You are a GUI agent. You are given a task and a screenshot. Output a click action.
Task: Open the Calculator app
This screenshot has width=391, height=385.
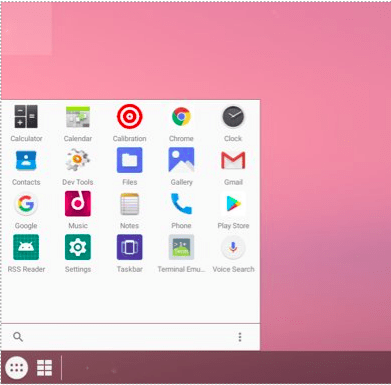point(26,117)
